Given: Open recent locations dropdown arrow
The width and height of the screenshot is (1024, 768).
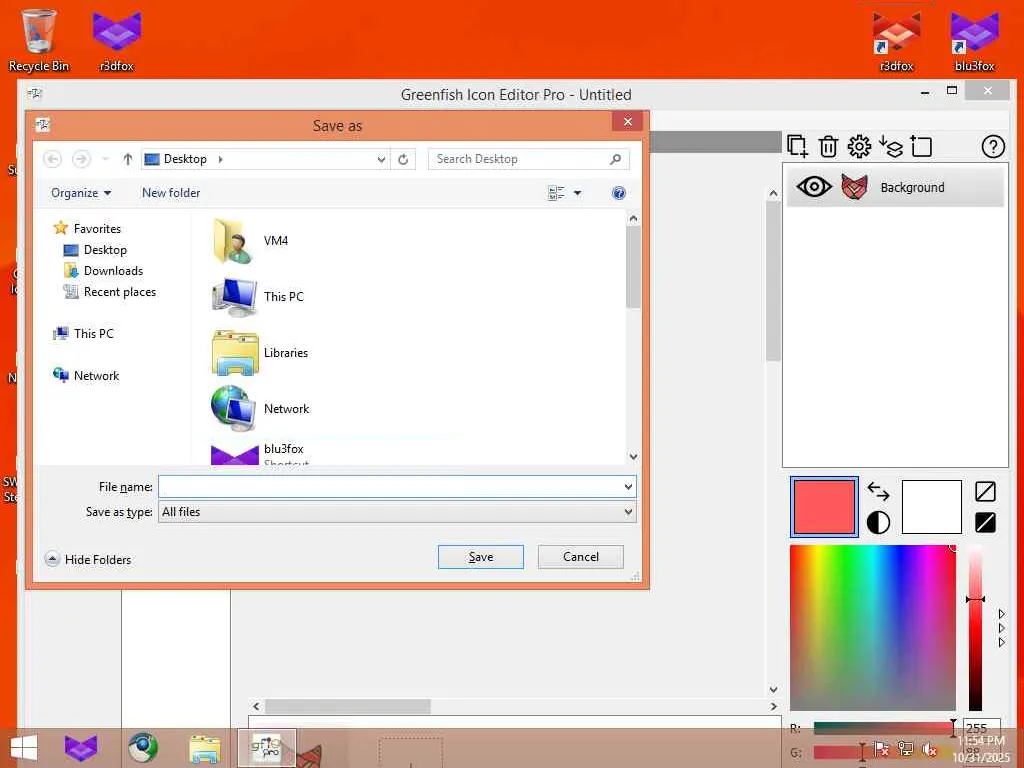Looking at the screenshot, I should pos(105,159).
